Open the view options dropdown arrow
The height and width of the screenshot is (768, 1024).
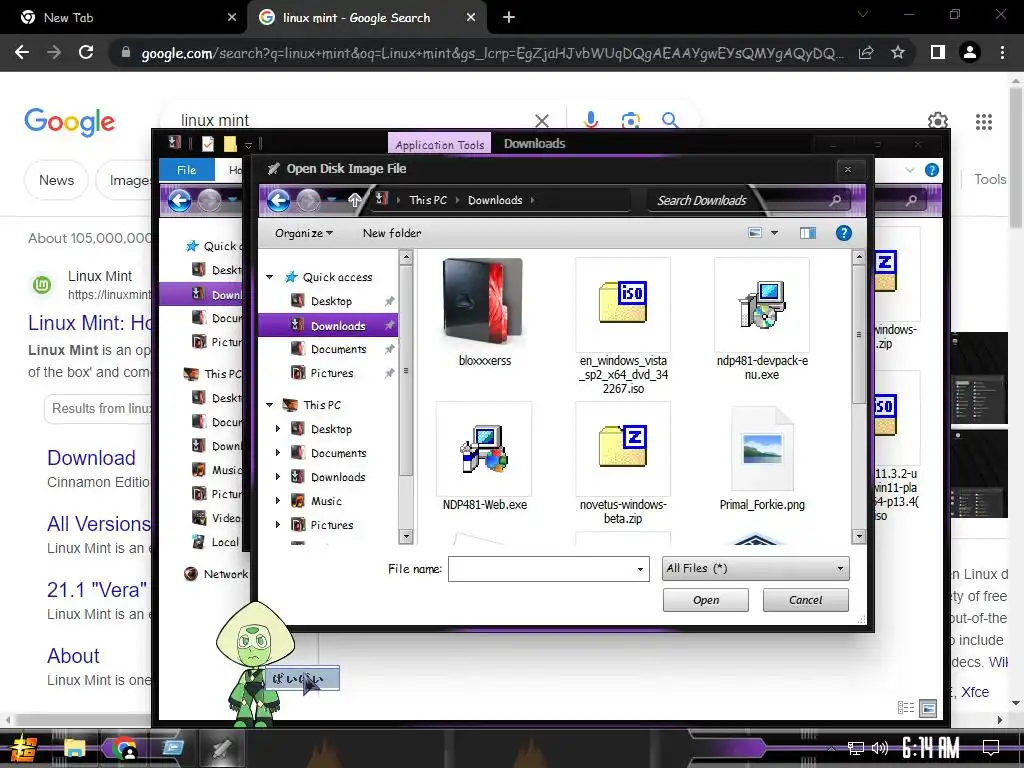click(775, 233)
